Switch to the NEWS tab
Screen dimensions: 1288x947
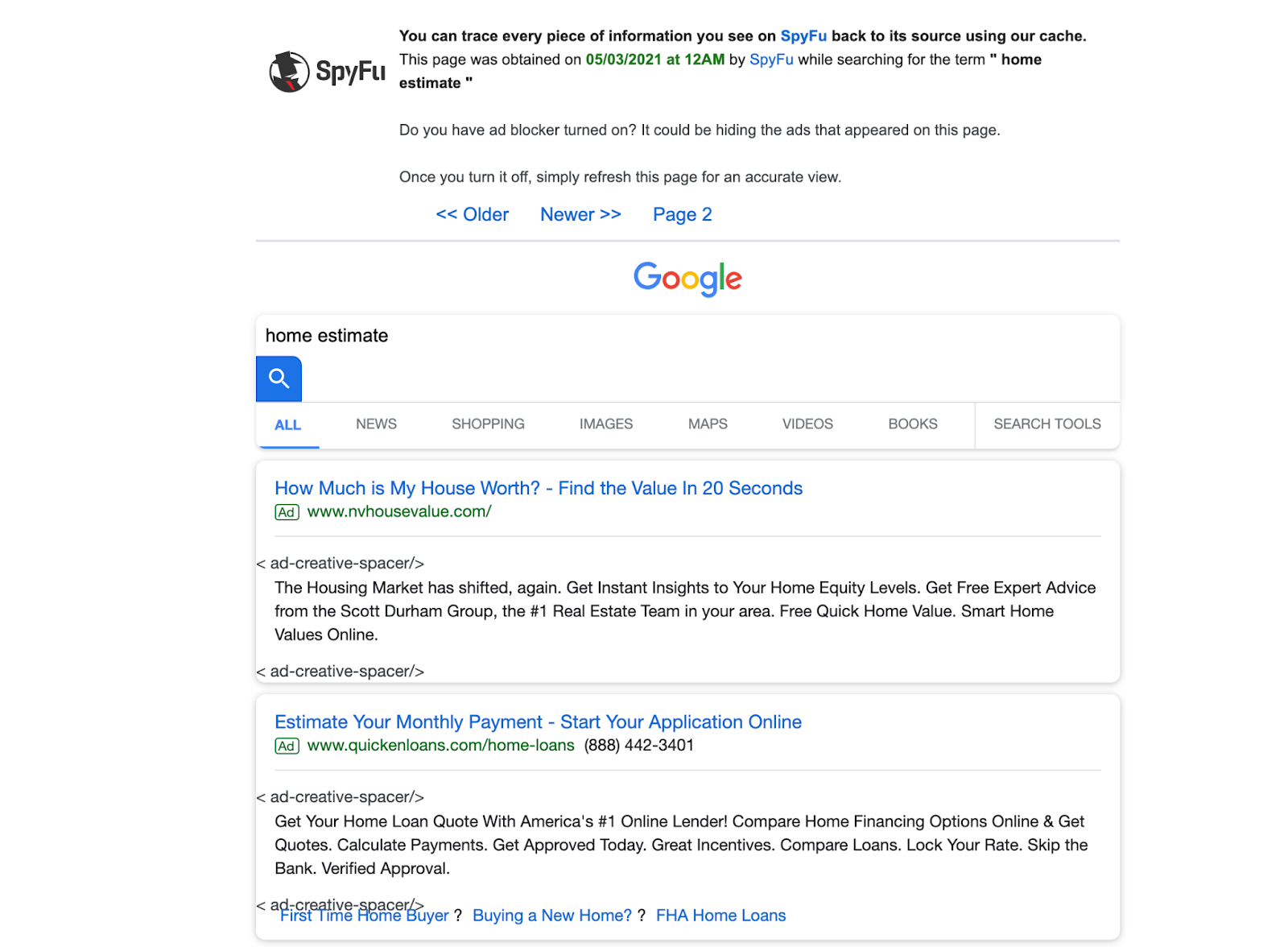tap(376, 424)
